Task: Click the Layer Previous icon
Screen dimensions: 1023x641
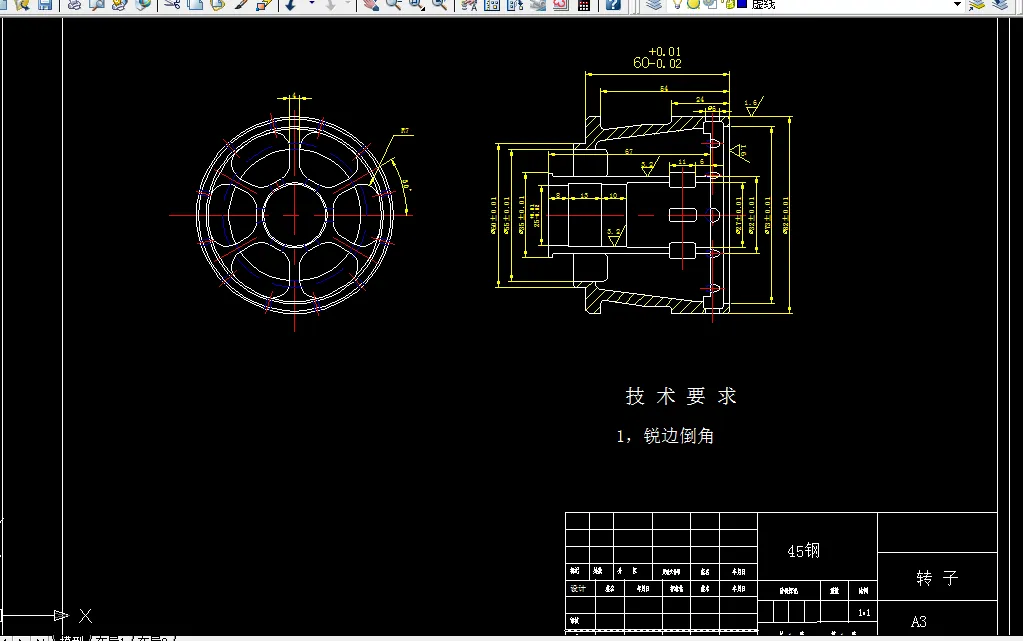Action: [1000, 5]
